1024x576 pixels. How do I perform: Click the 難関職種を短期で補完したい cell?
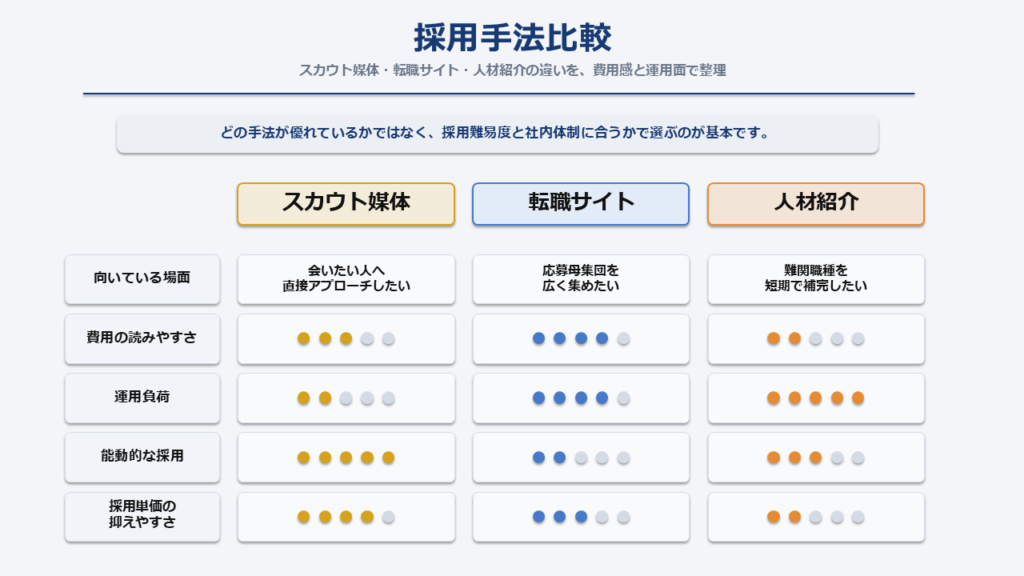816,279
